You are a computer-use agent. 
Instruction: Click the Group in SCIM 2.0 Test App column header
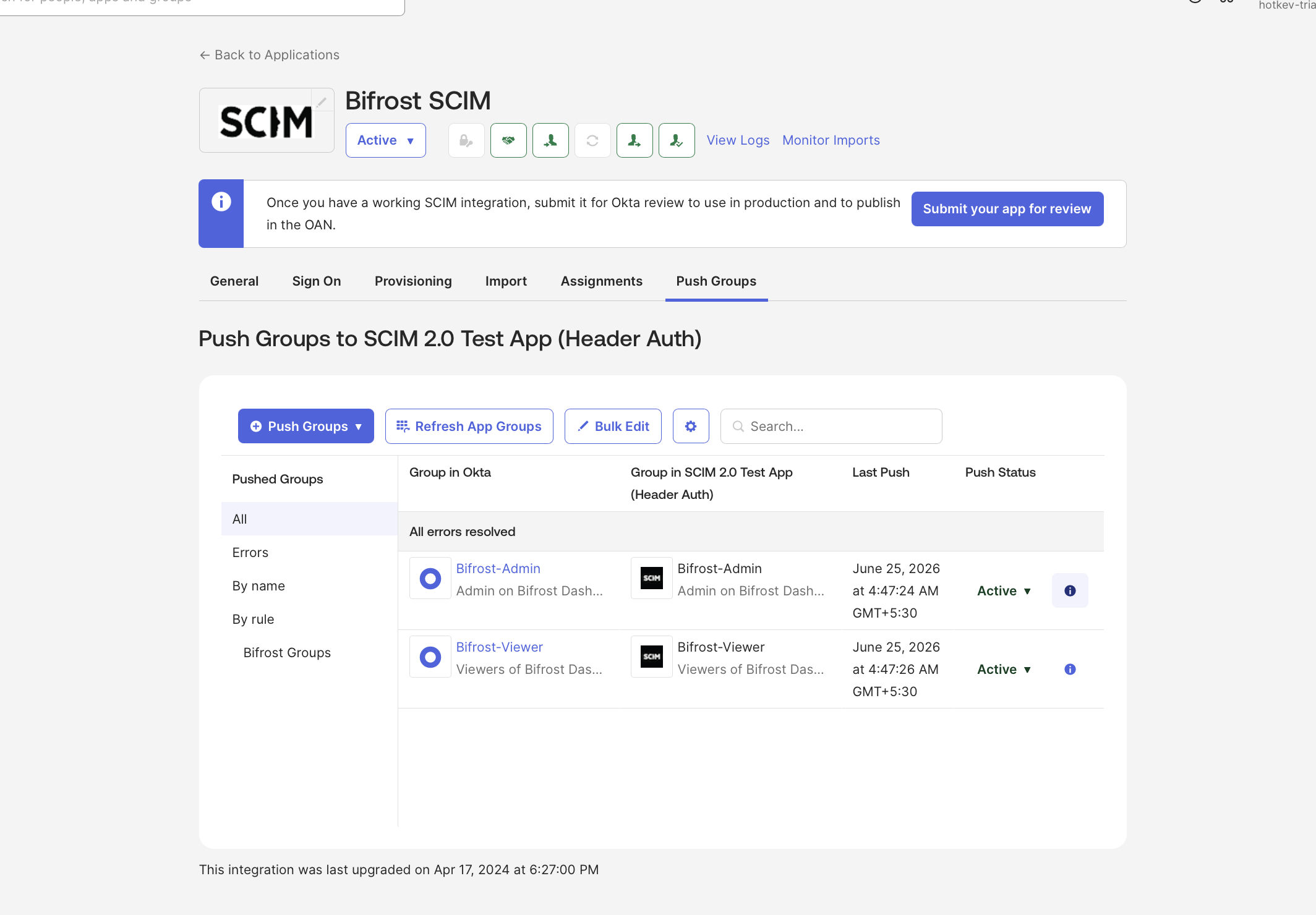tap(712, 483)
